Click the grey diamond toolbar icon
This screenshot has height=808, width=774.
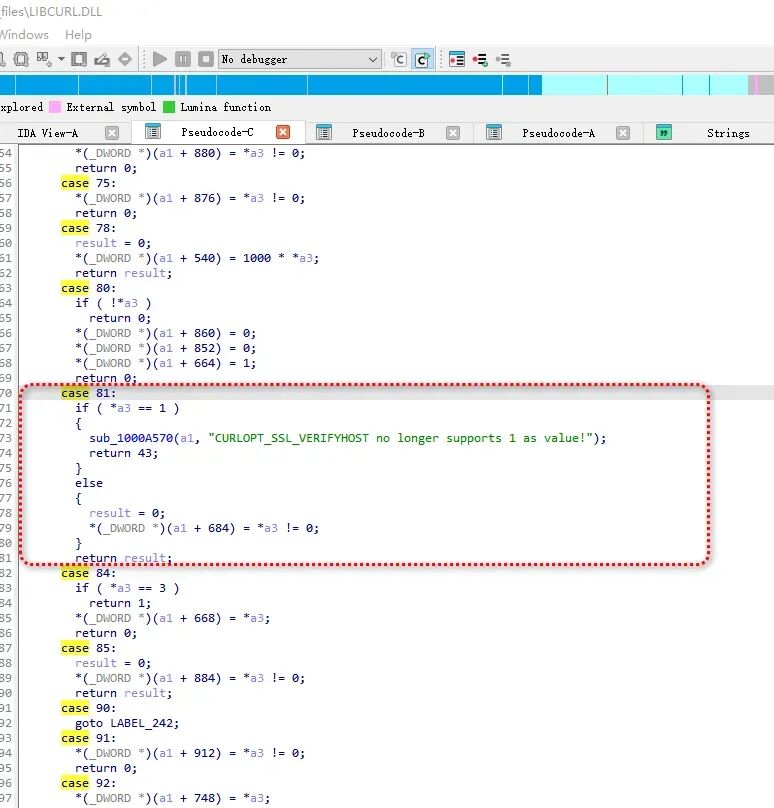(125, 59)
